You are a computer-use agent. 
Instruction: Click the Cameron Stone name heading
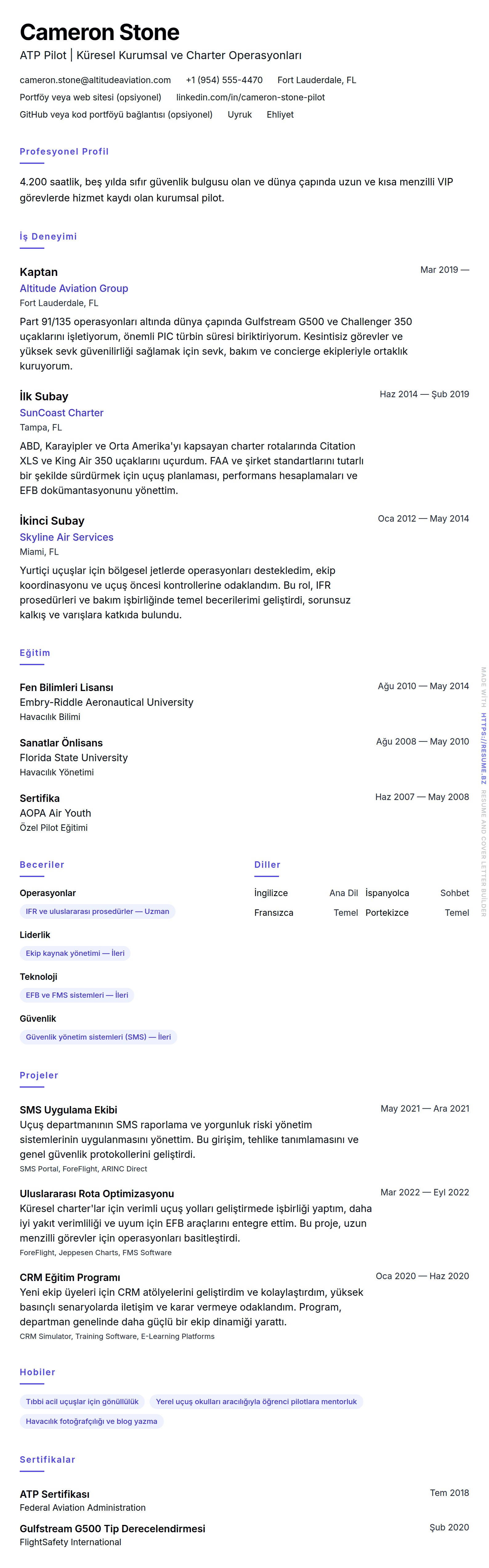pos(99,32)
